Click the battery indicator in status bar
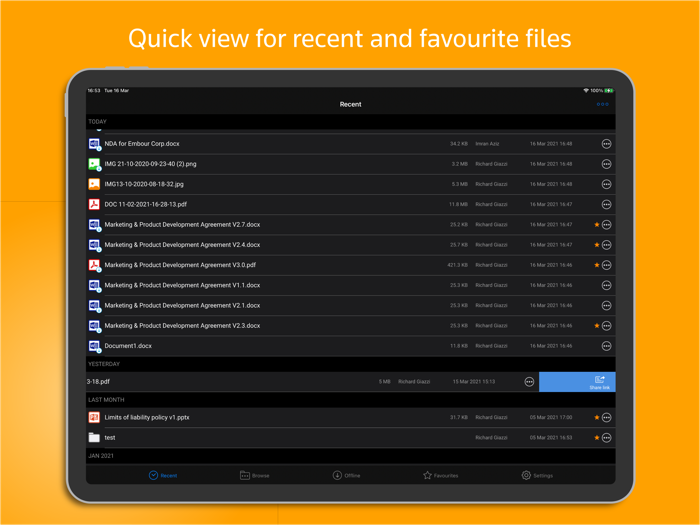This screenshot has width=700, height=525. click(x=609, y=91)
